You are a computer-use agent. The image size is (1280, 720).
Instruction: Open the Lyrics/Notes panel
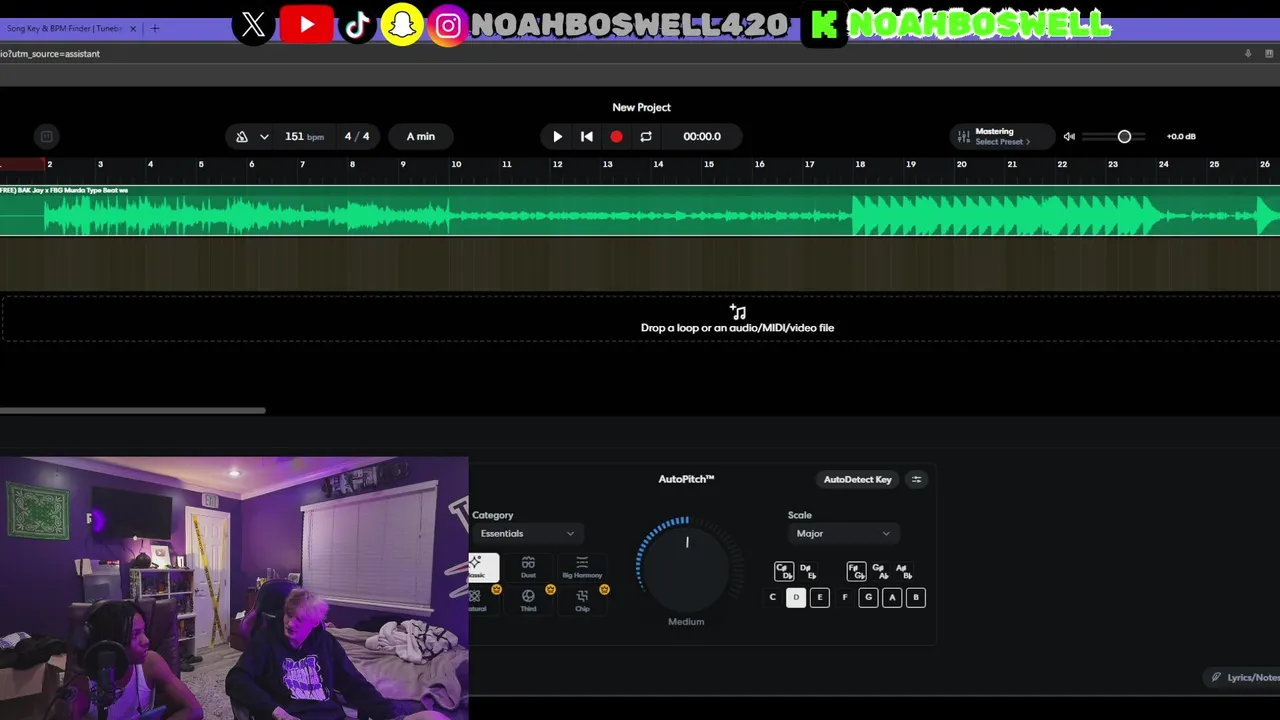point(1241,677)
